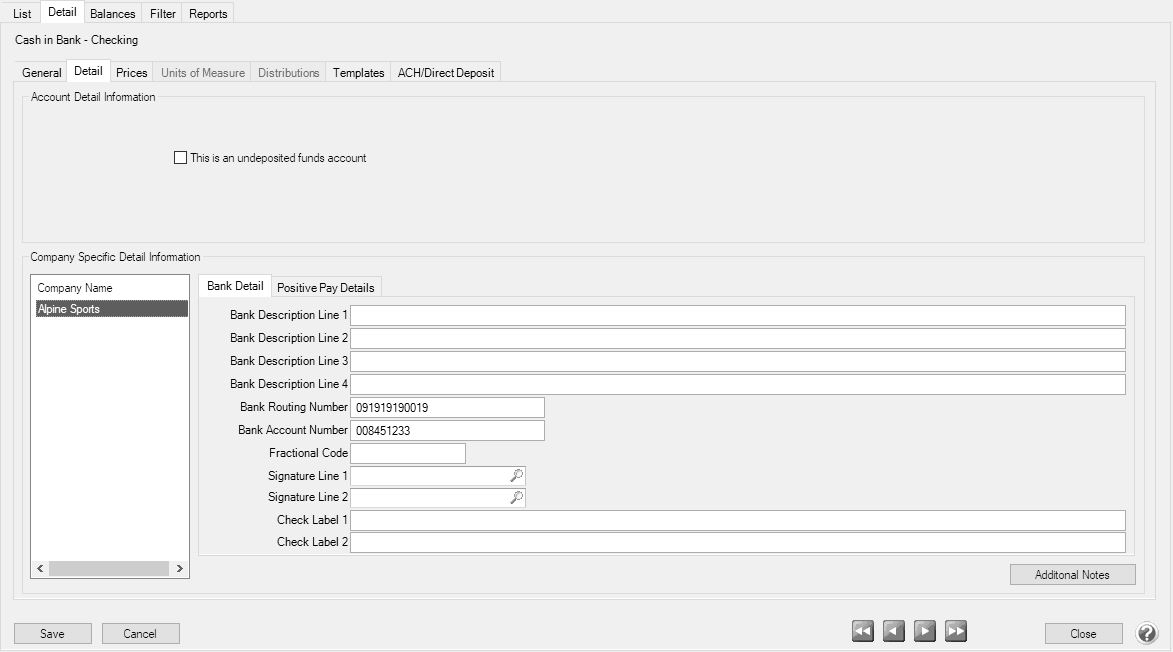Screen dimensions: 1173x652
Task: Open the Templates tab
Action: coord(358,72)
